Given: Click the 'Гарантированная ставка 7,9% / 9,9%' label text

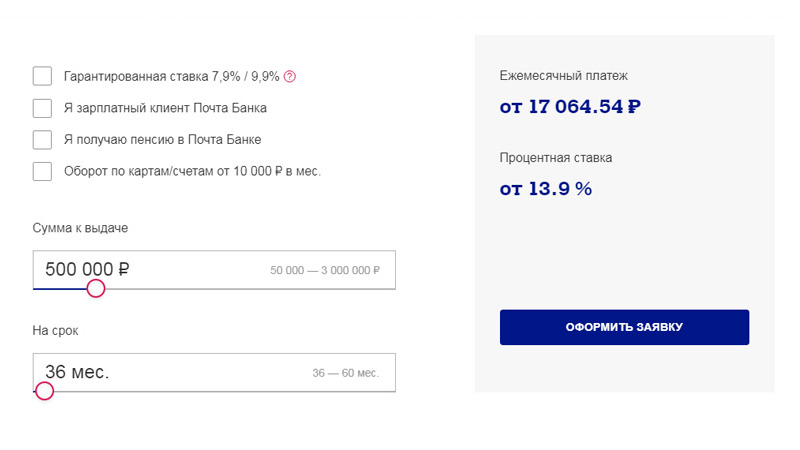Looking at the screenshot, I should point(171,77).
